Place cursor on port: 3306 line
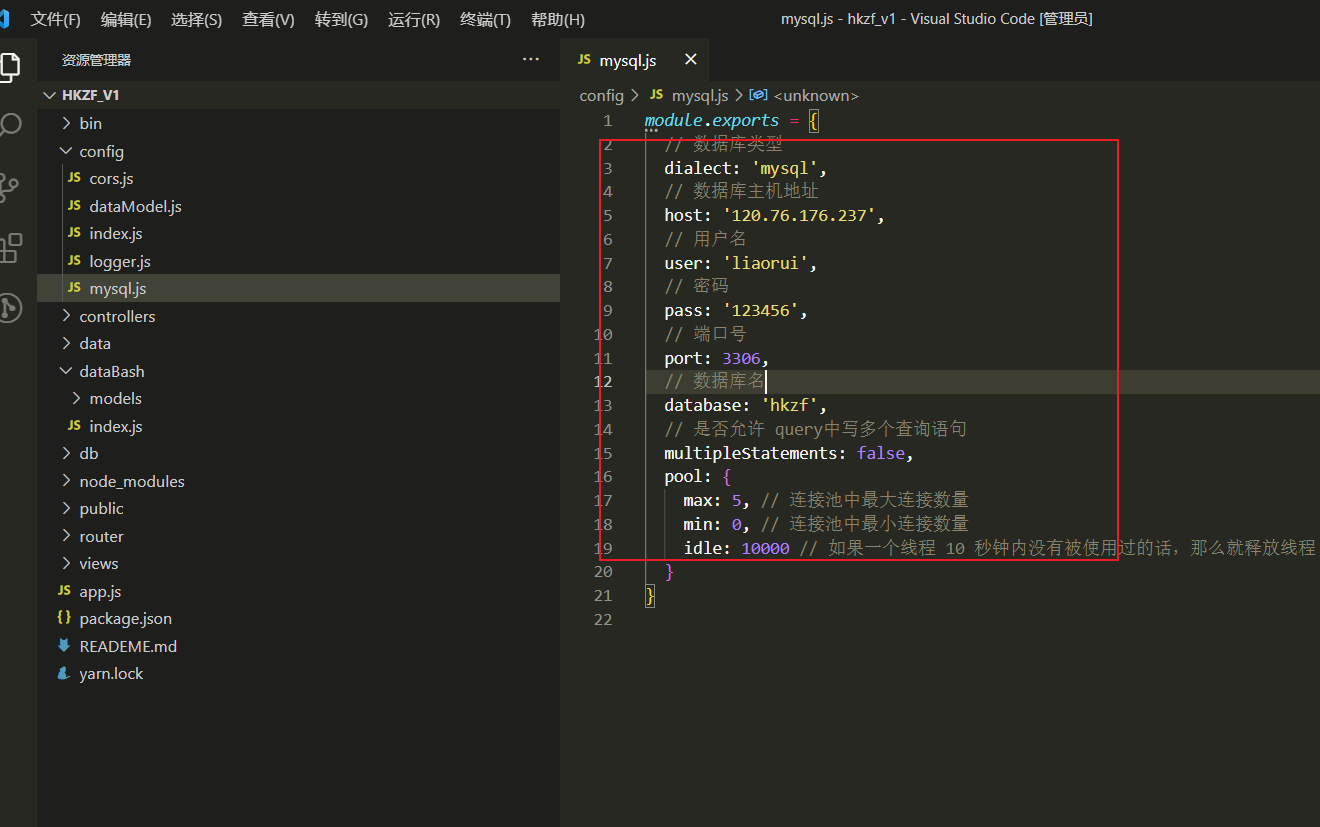Screen dimensions: 1320x827 pyautogui.click(x=717, y=358)
